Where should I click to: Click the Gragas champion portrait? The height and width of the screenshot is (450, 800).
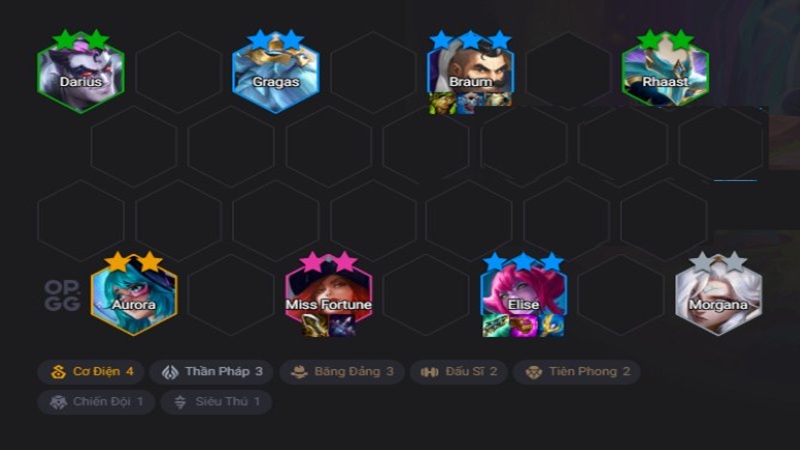point(276,73)
